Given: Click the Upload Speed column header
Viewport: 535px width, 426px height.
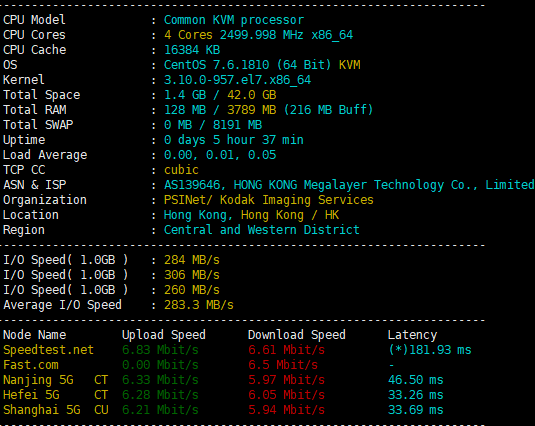Looking at the screenshot, I should tap(164, 335).
